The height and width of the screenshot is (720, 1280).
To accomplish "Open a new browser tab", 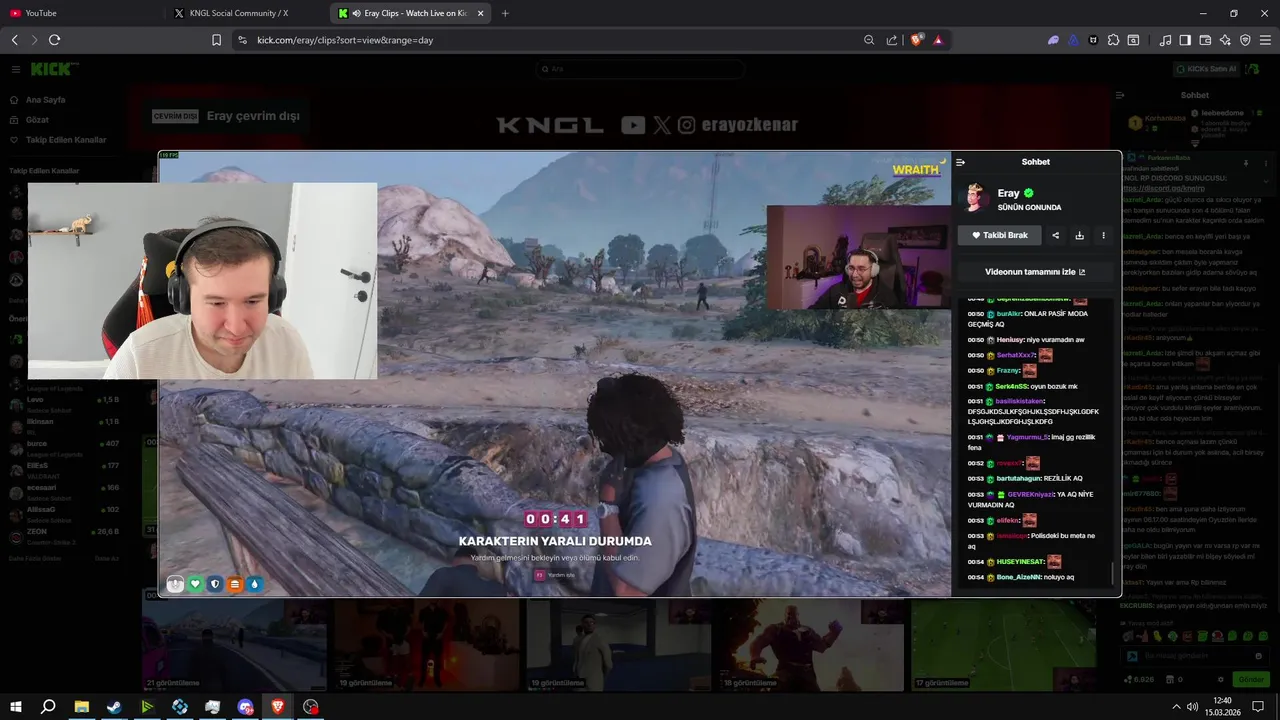I will point(505,13).
